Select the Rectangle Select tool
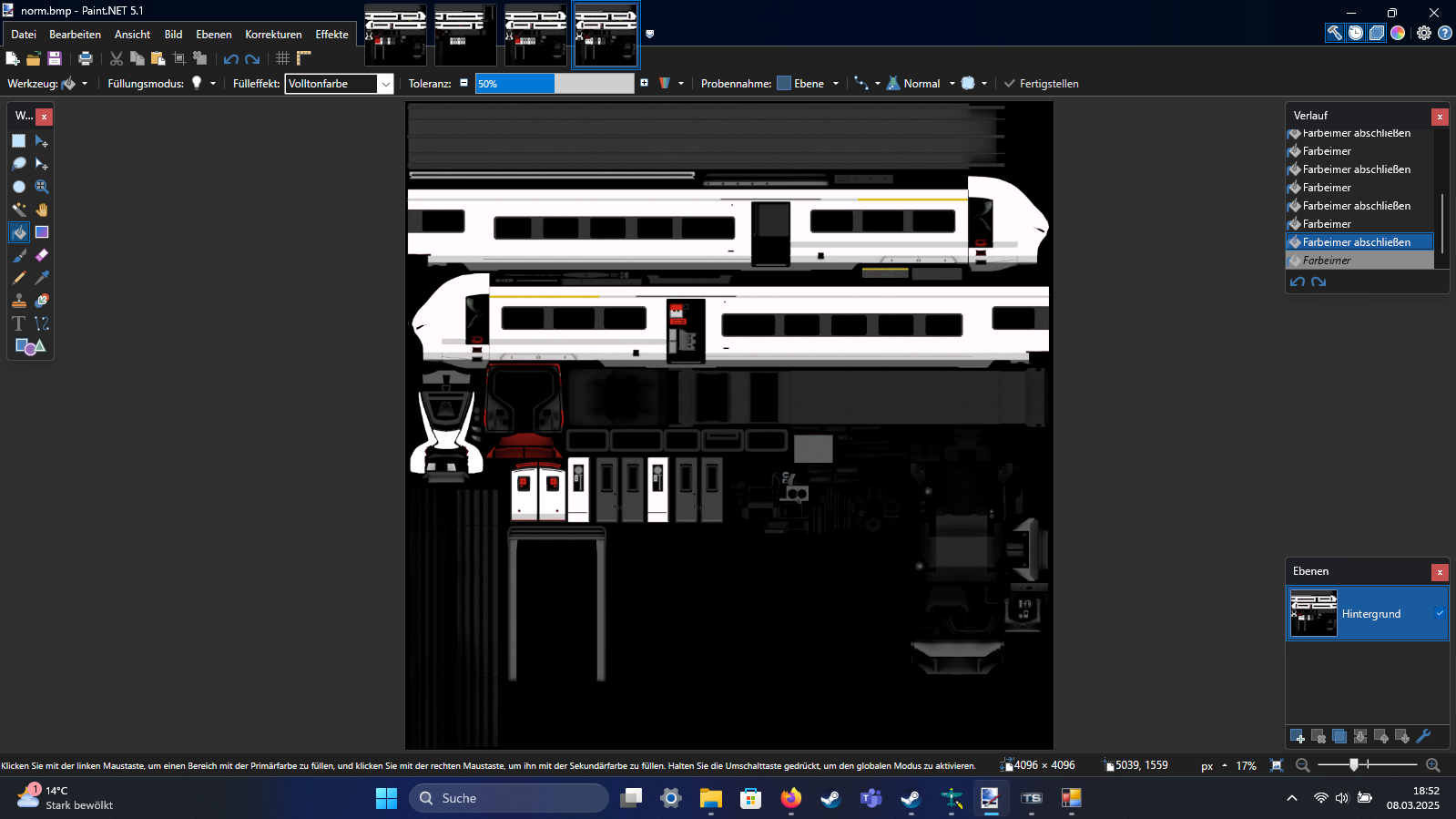The width and height of the screenshot is (1456, 819). pos(19,141)
